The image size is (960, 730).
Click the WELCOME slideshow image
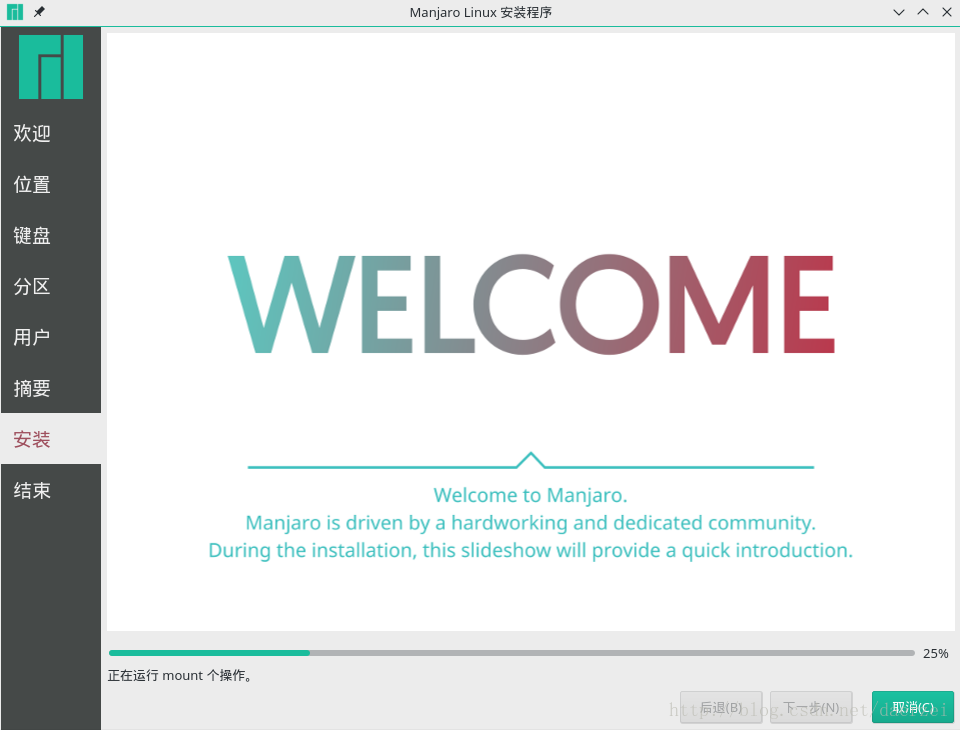(x=531, y=304)
